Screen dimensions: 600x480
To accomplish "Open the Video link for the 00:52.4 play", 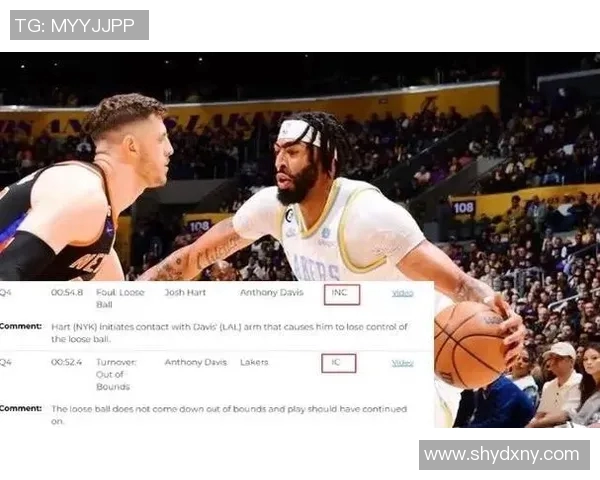I will pyautogui.click(x=403, y=363).
